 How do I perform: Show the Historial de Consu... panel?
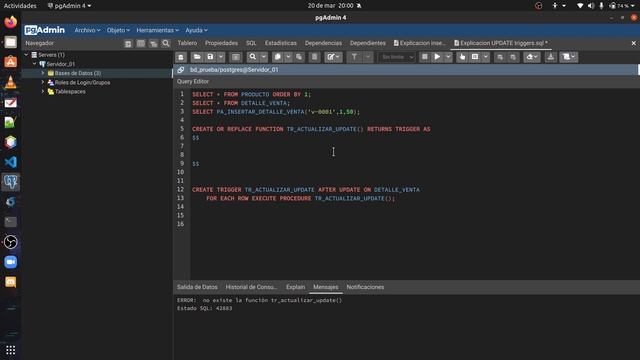(251, 287)
